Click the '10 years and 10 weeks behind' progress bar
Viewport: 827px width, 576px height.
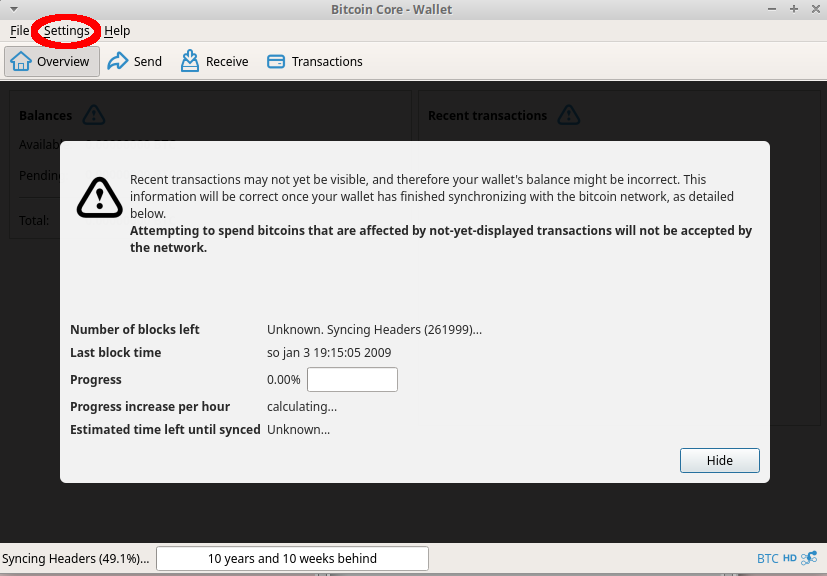pos(291,558)
